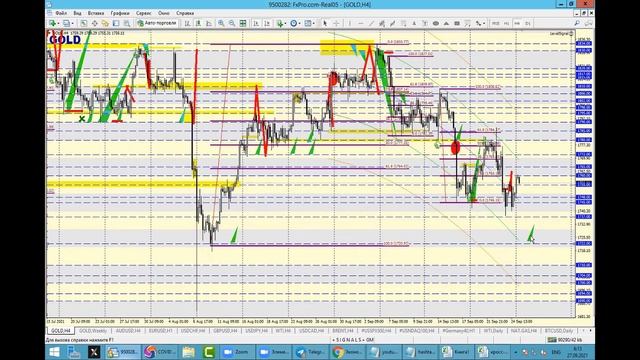Click the Profiles toolbar icon

(x=66, y=23)
